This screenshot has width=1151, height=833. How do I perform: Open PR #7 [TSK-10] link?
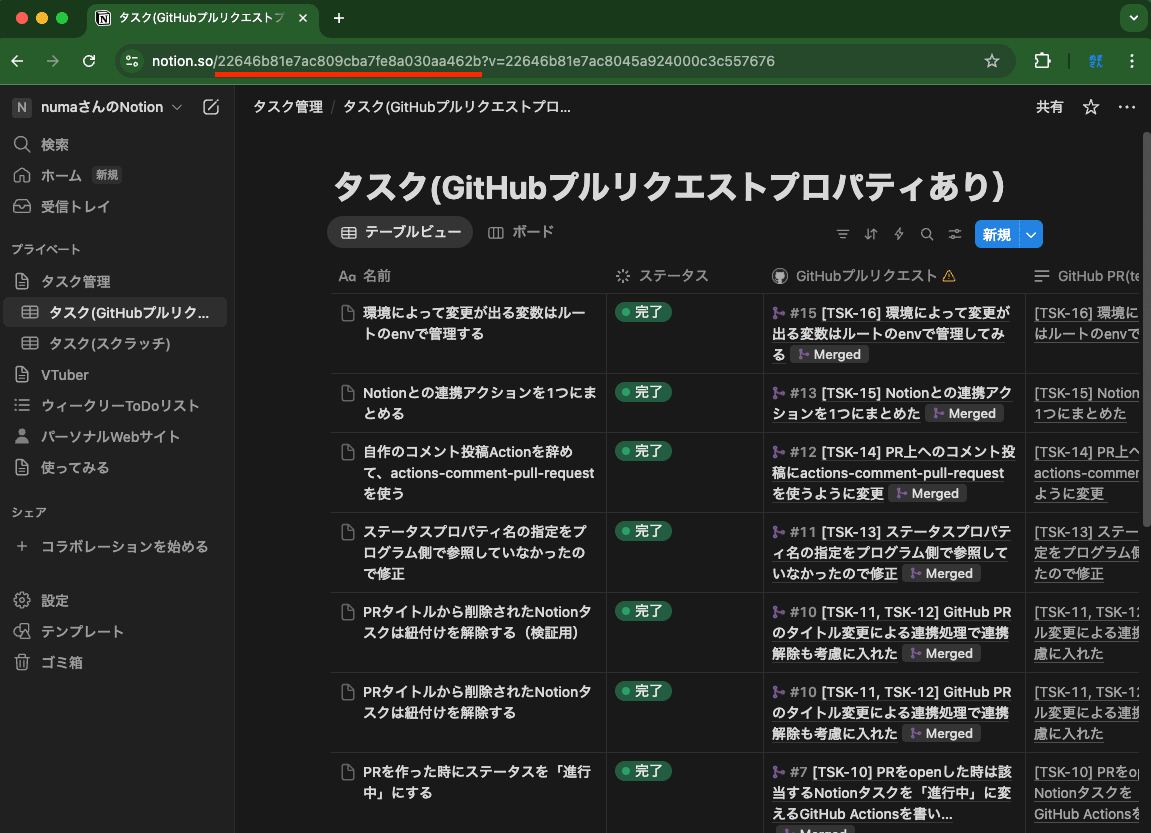point(891,793)
